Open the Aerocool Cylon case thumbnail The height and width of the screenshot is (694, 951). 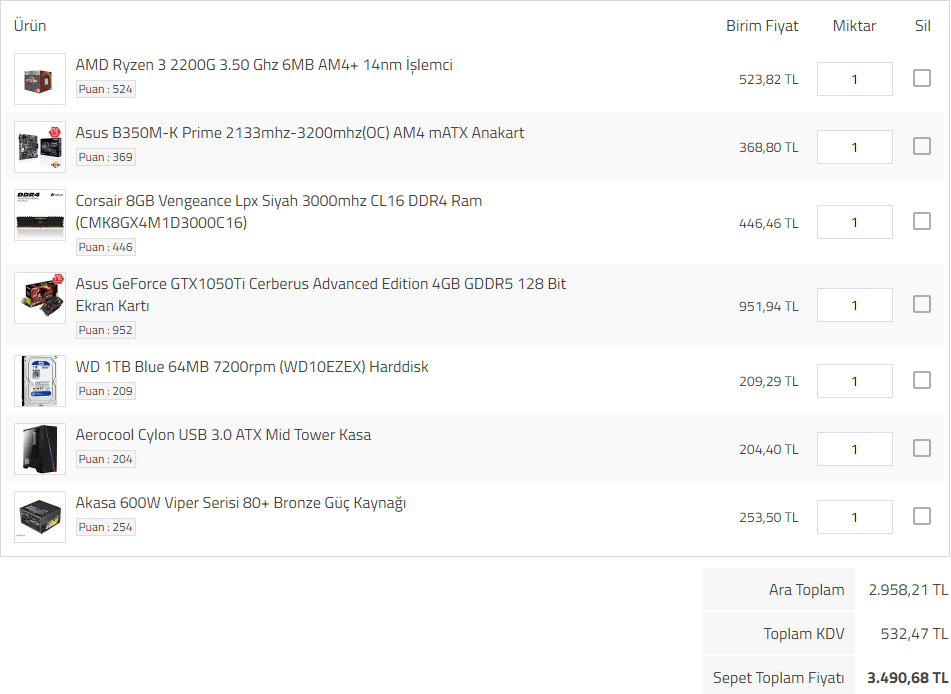40,449
